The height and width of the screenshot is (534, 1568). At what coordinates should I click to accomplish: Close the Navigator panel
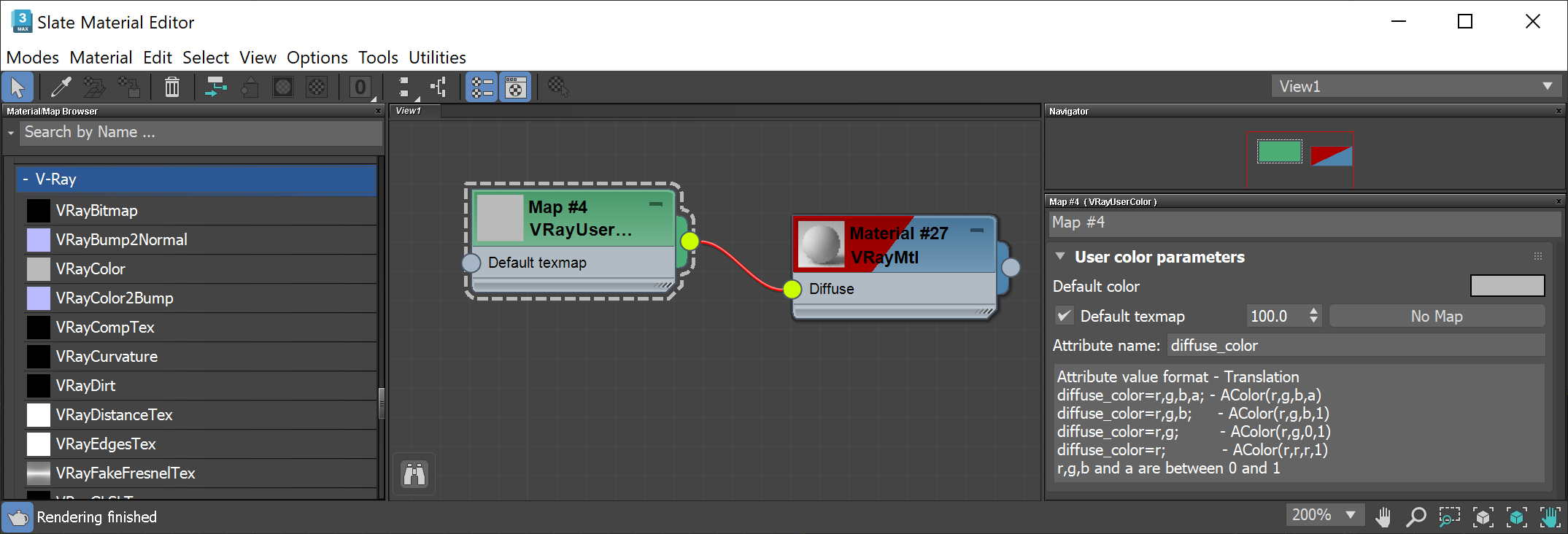coord(1559,112)
